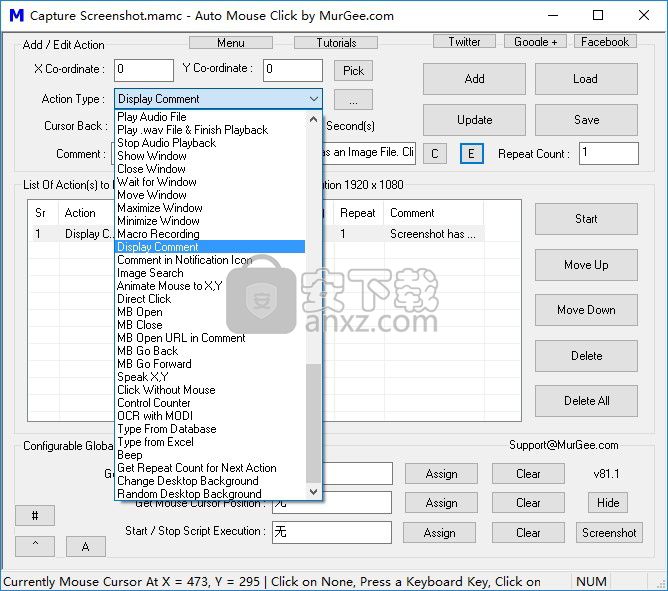Select Close Window action type
668x591 pixels.
151,169
